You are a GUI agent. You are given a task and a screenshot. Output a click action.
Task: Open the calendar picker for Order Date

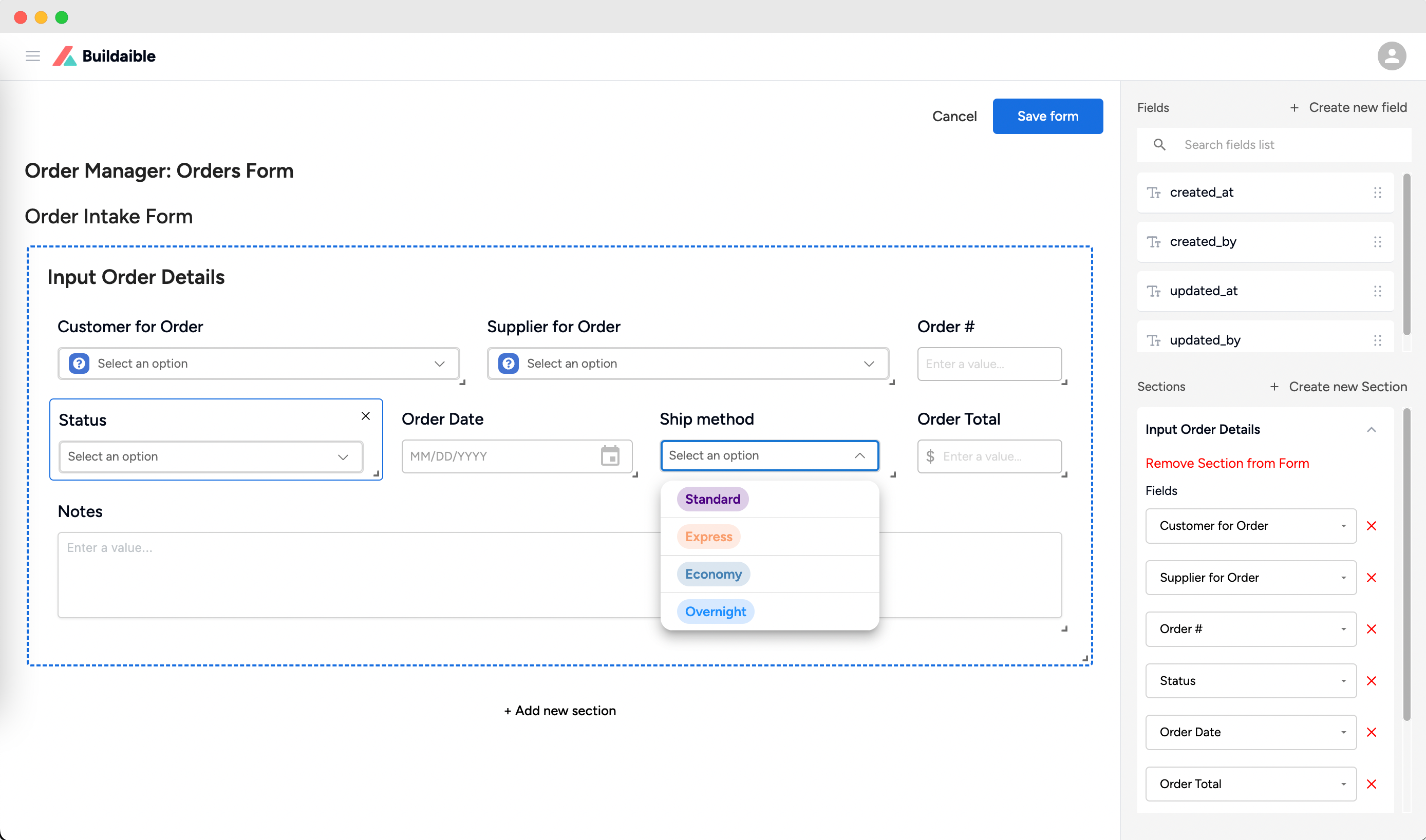[610, 456]
